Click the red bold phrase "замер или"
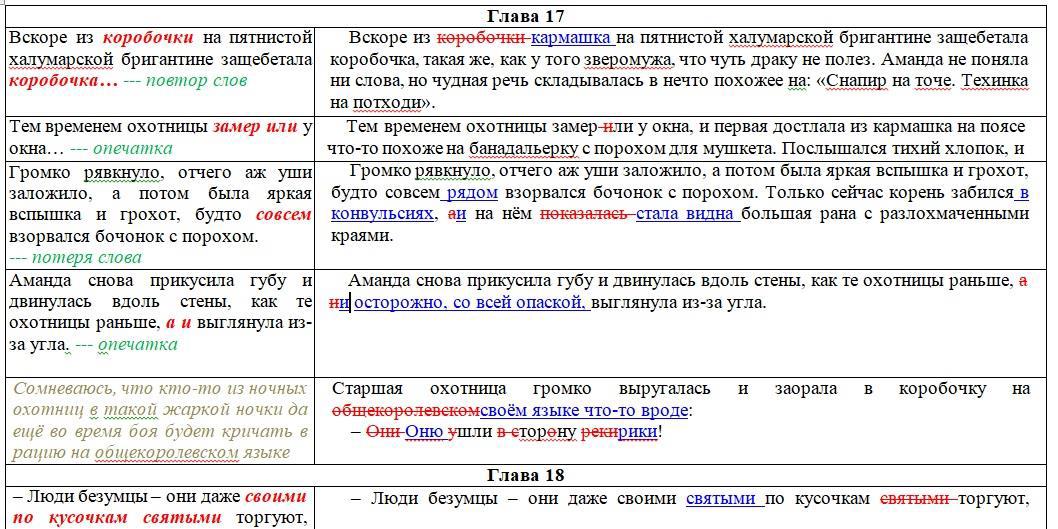This screenshot has width=1058, height=529. click(x=256, y=126)
